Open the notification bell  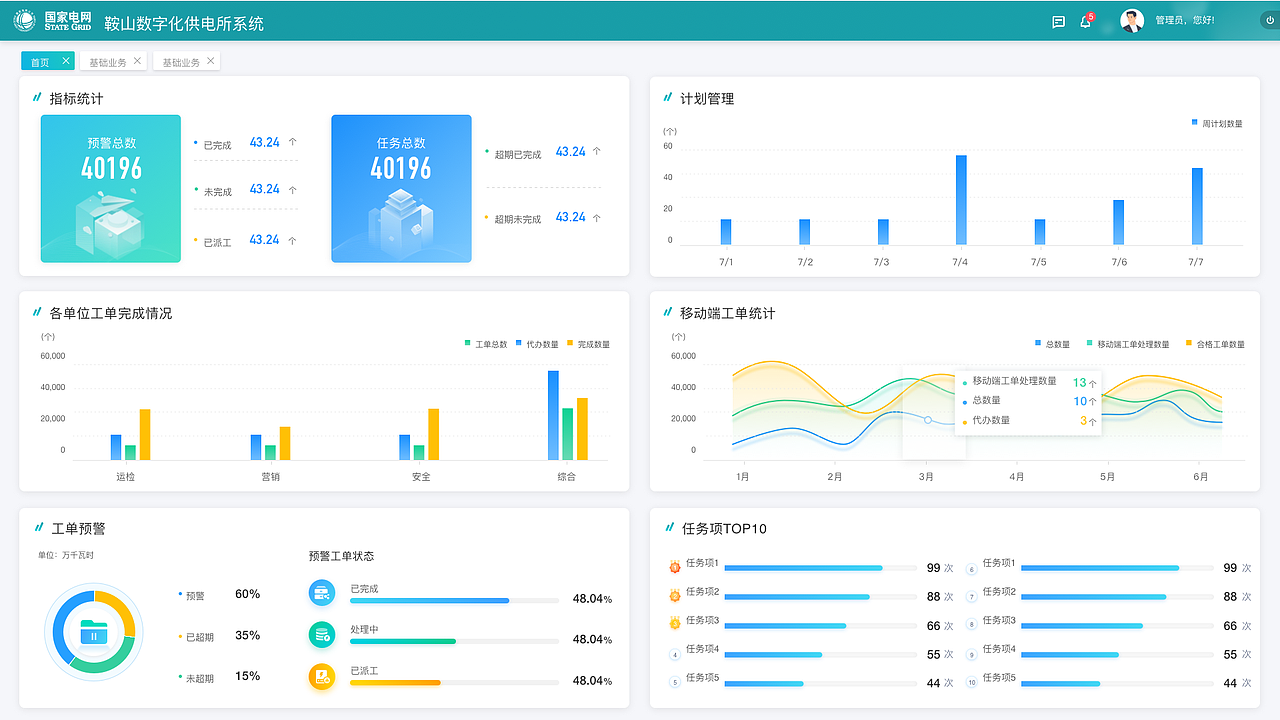tap(1085, 21)
